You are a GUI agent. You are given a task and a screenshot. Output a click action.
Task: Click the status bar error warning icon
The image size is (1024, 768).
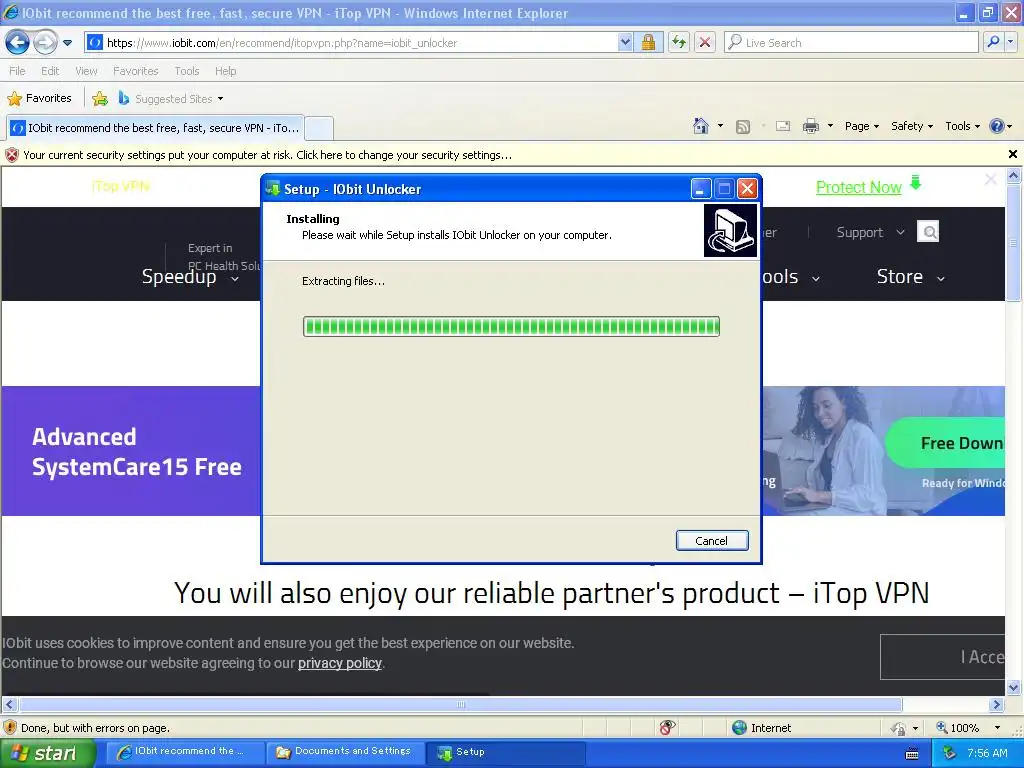10,728
